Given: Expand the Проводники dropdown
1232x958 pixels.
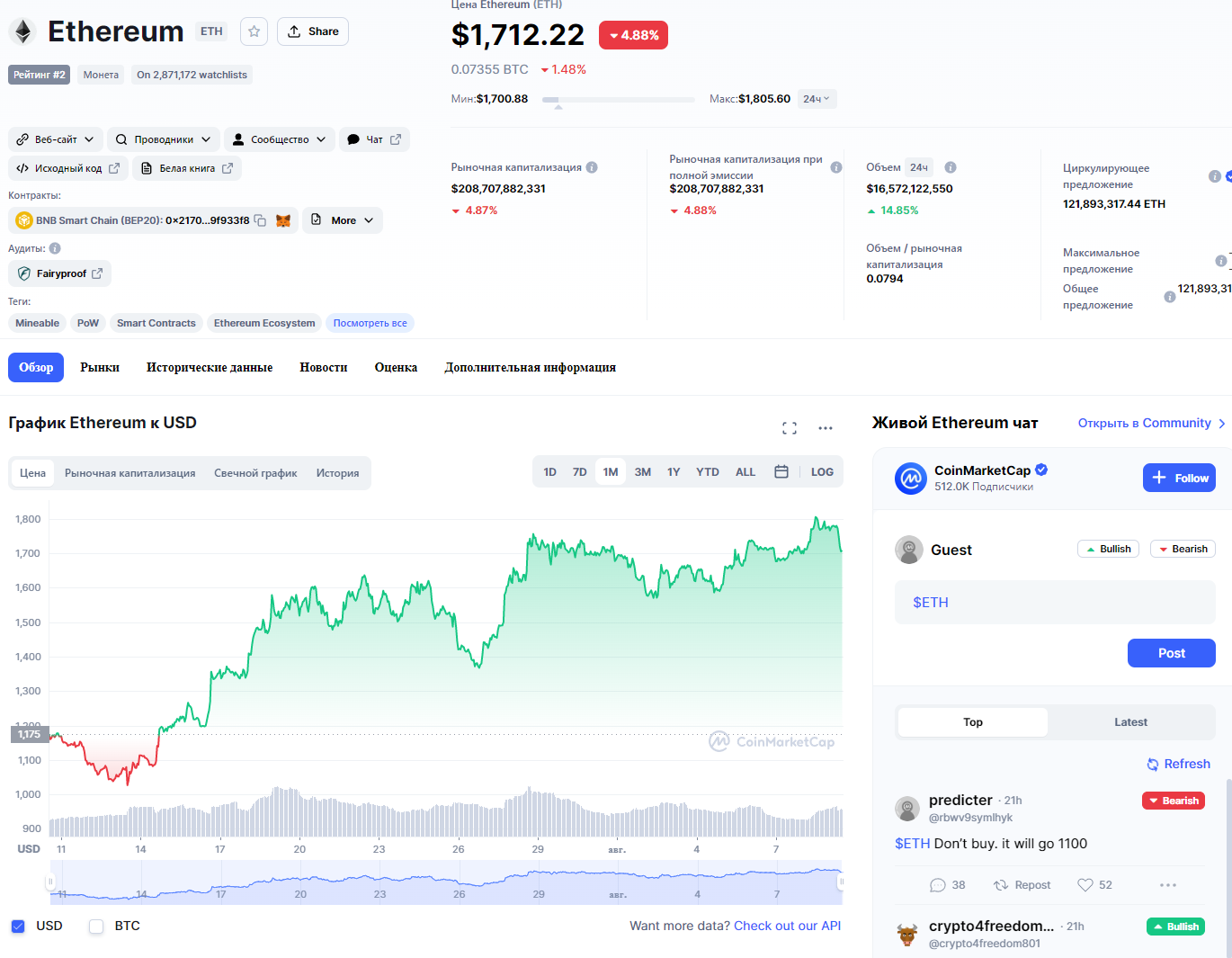Looking at the screenshot, I should pyautogui.click(x=164, y=139).
